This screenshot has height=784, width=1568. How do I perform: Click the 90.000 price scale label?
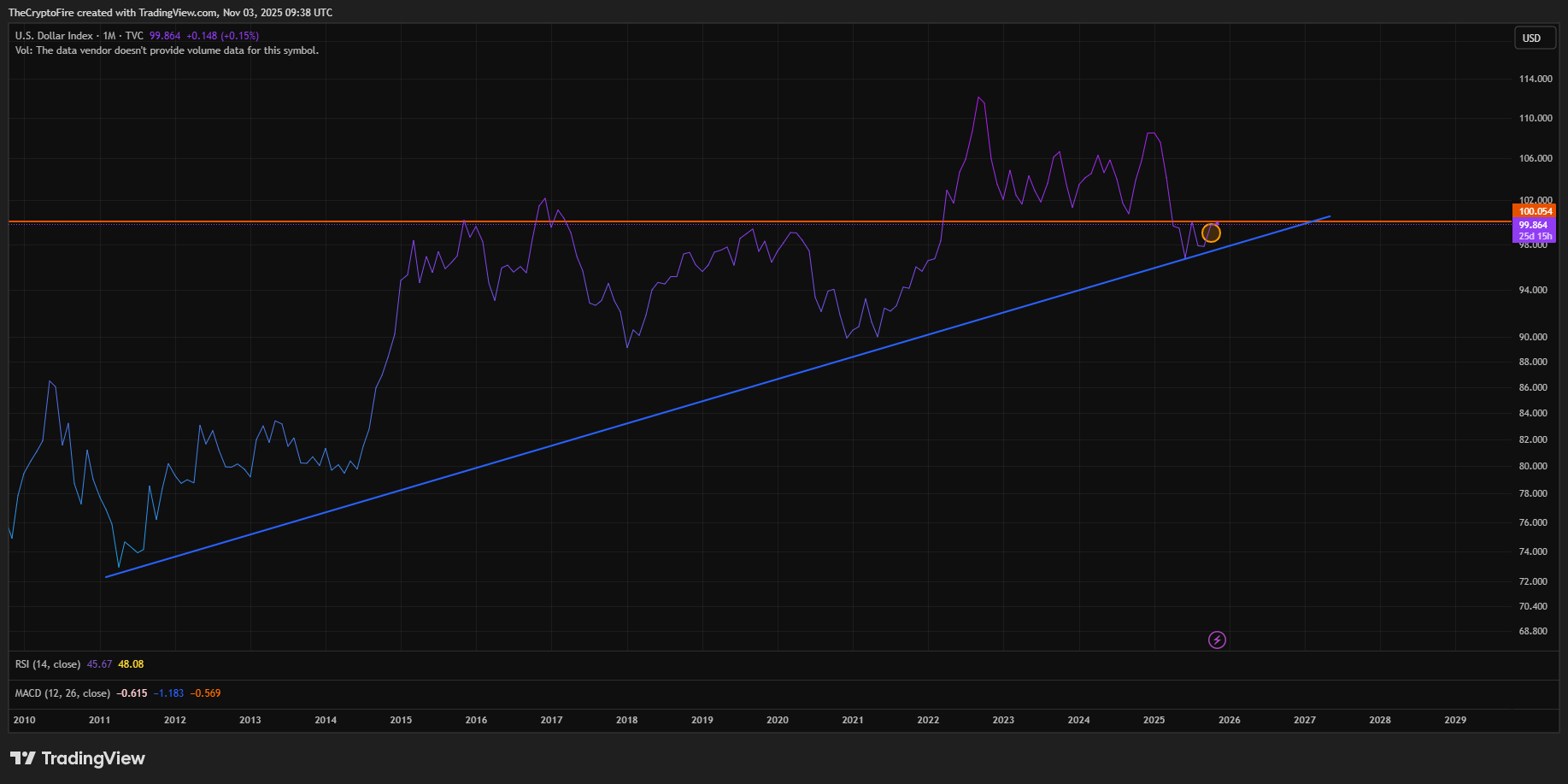[1533, 337]
